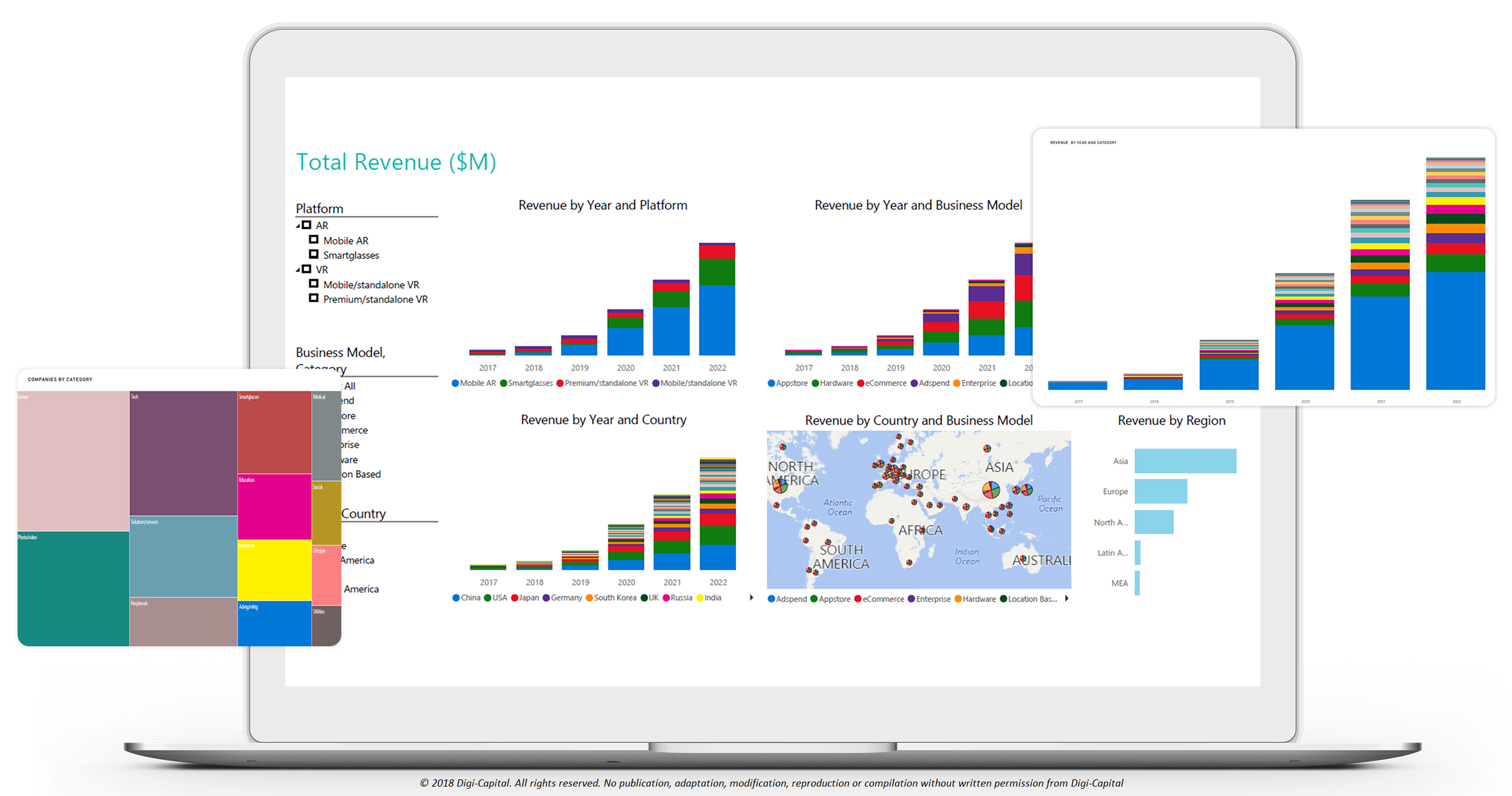The height and width of the screenshot is (796, 1512).
Task: Tick the Mobile AR checkbox
Action: coord(313,240)
